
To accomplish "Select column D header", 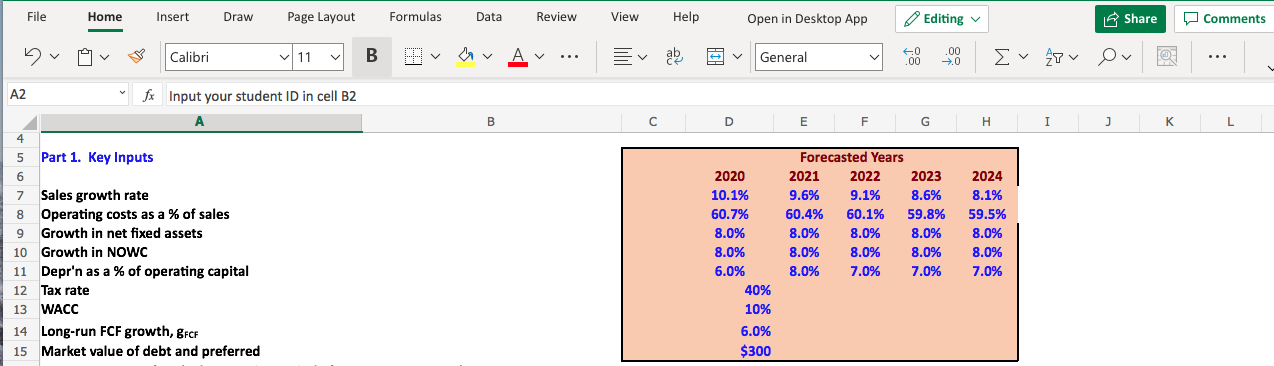I will pyautogui.click(x=728, y=123).
